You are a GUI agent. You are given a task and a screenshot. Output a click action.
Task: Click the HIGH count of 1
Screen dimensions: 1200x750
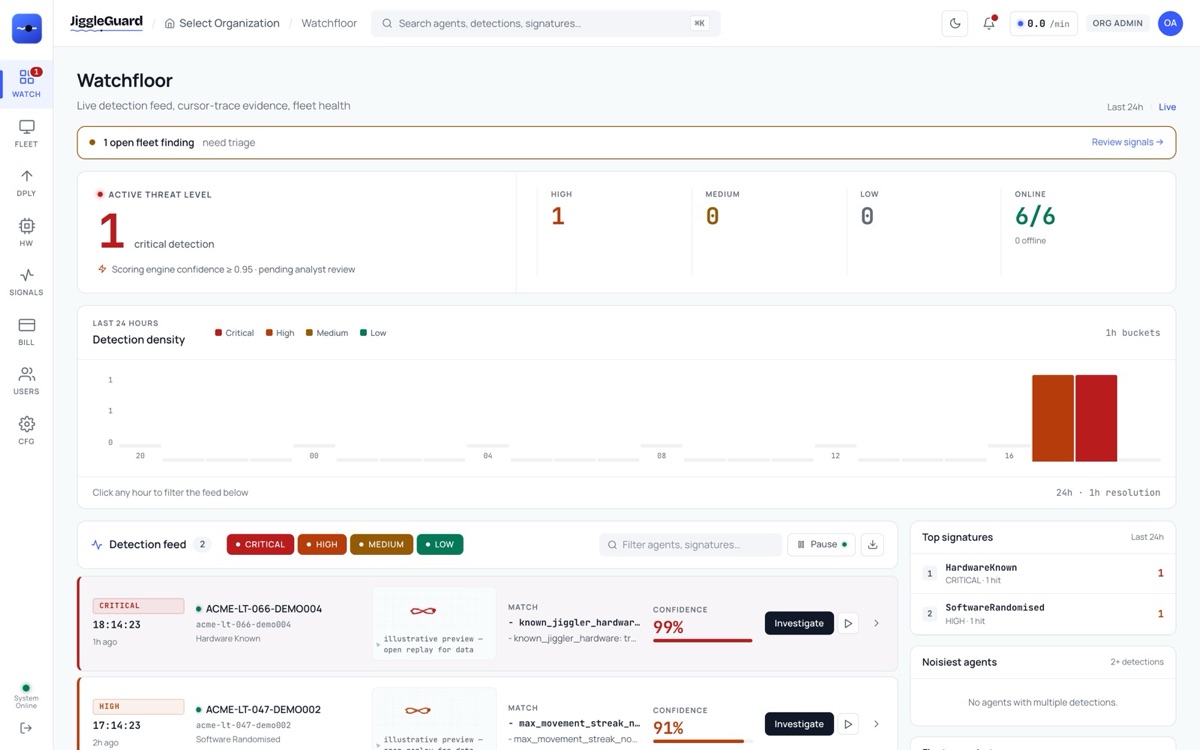tap(558, 216)
